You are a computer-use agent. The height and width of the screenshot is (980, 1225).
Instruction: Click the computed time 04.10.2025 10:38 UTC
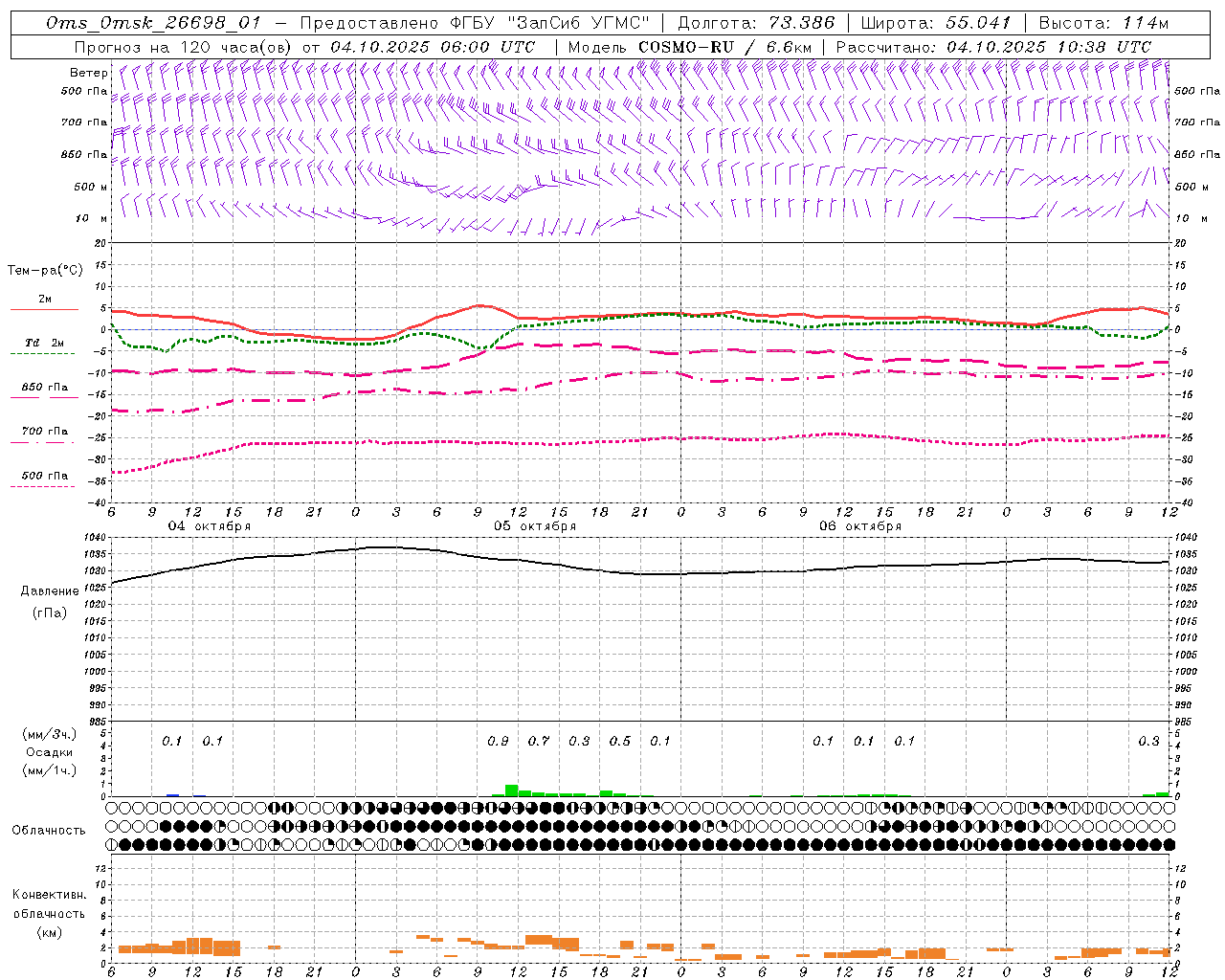(x=1049, y=46)
